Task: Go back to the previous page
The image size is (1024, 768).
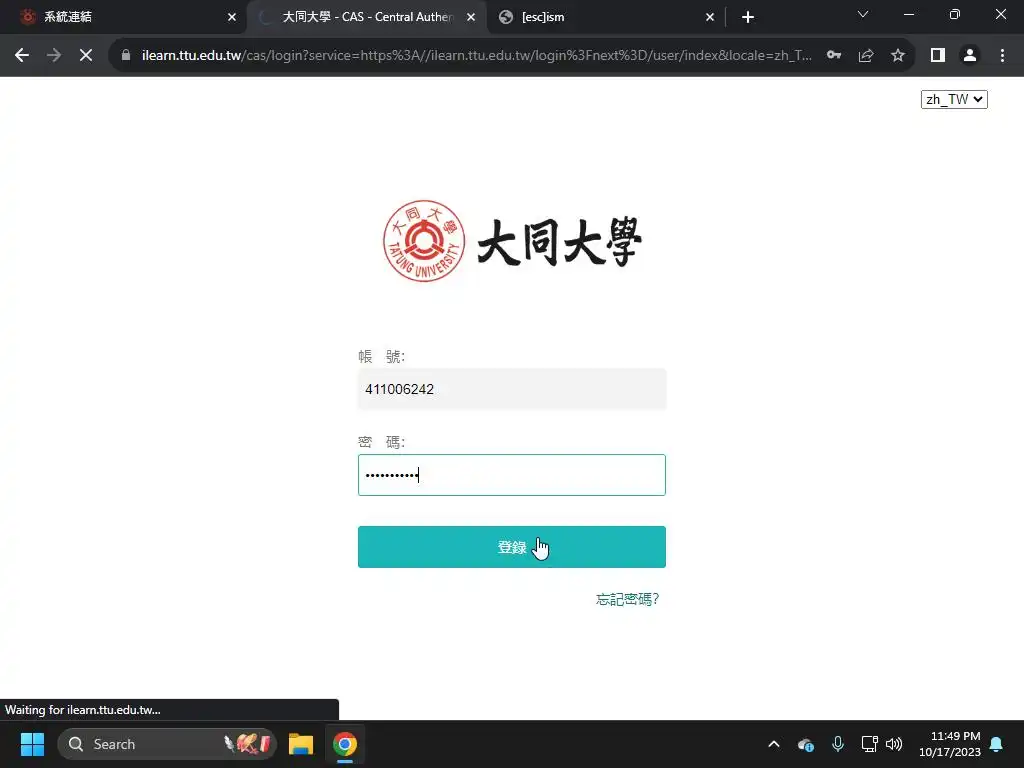Action: pyautogui.click(x=22, y=56)
